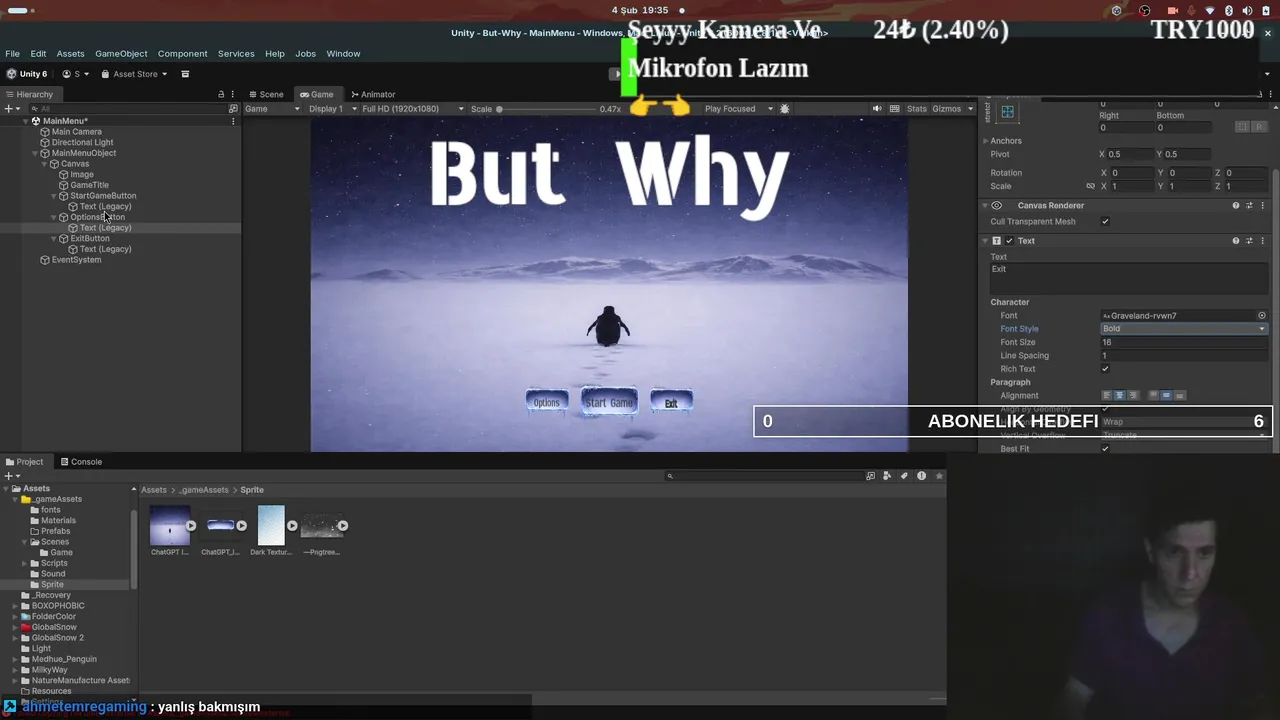1280x720 pixels.
Task: Click search-by-type icon in Project panel
Action: click(x=887, y=476)
